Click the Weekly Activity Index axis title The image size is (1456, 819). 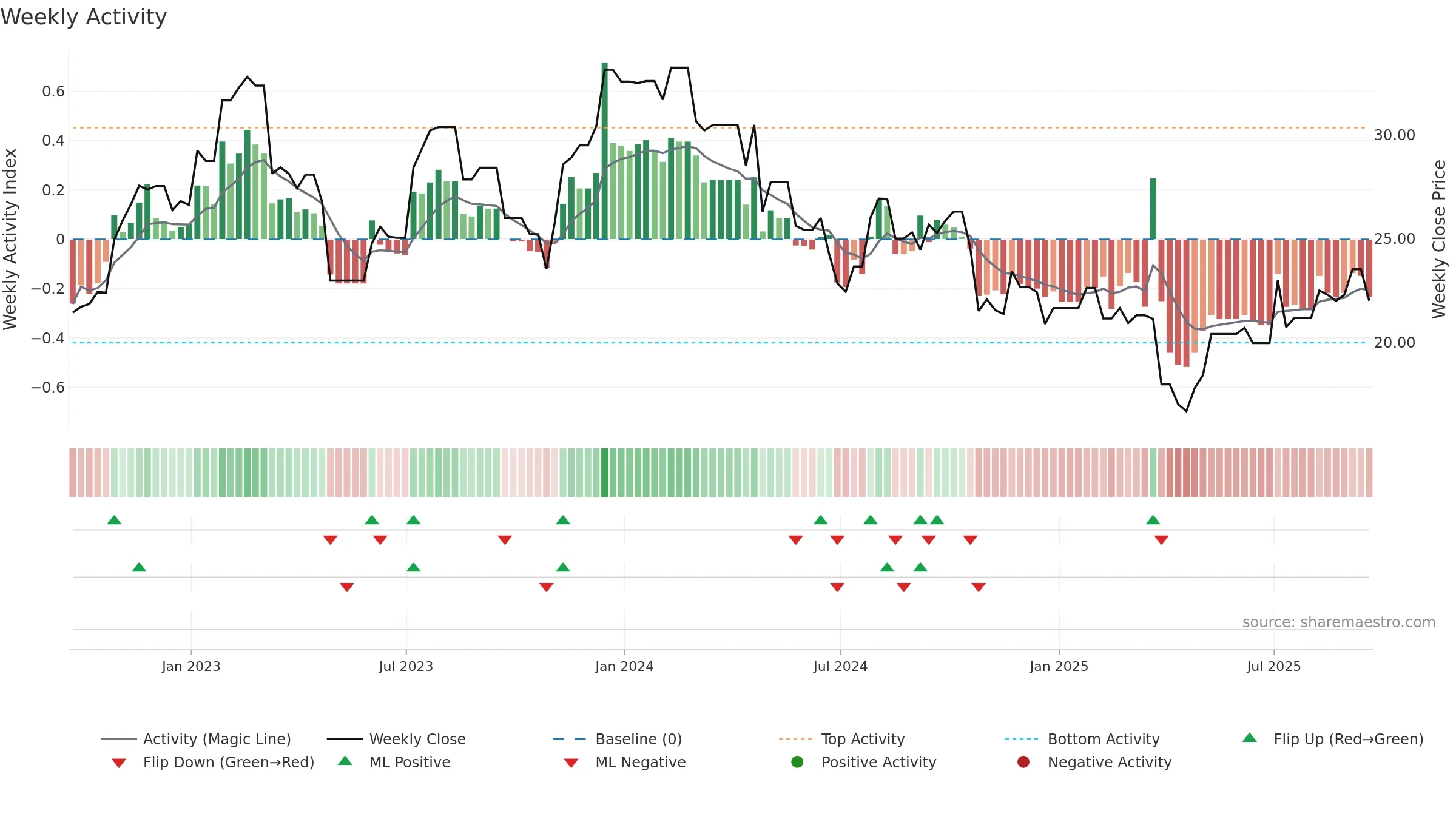[10, 240]
